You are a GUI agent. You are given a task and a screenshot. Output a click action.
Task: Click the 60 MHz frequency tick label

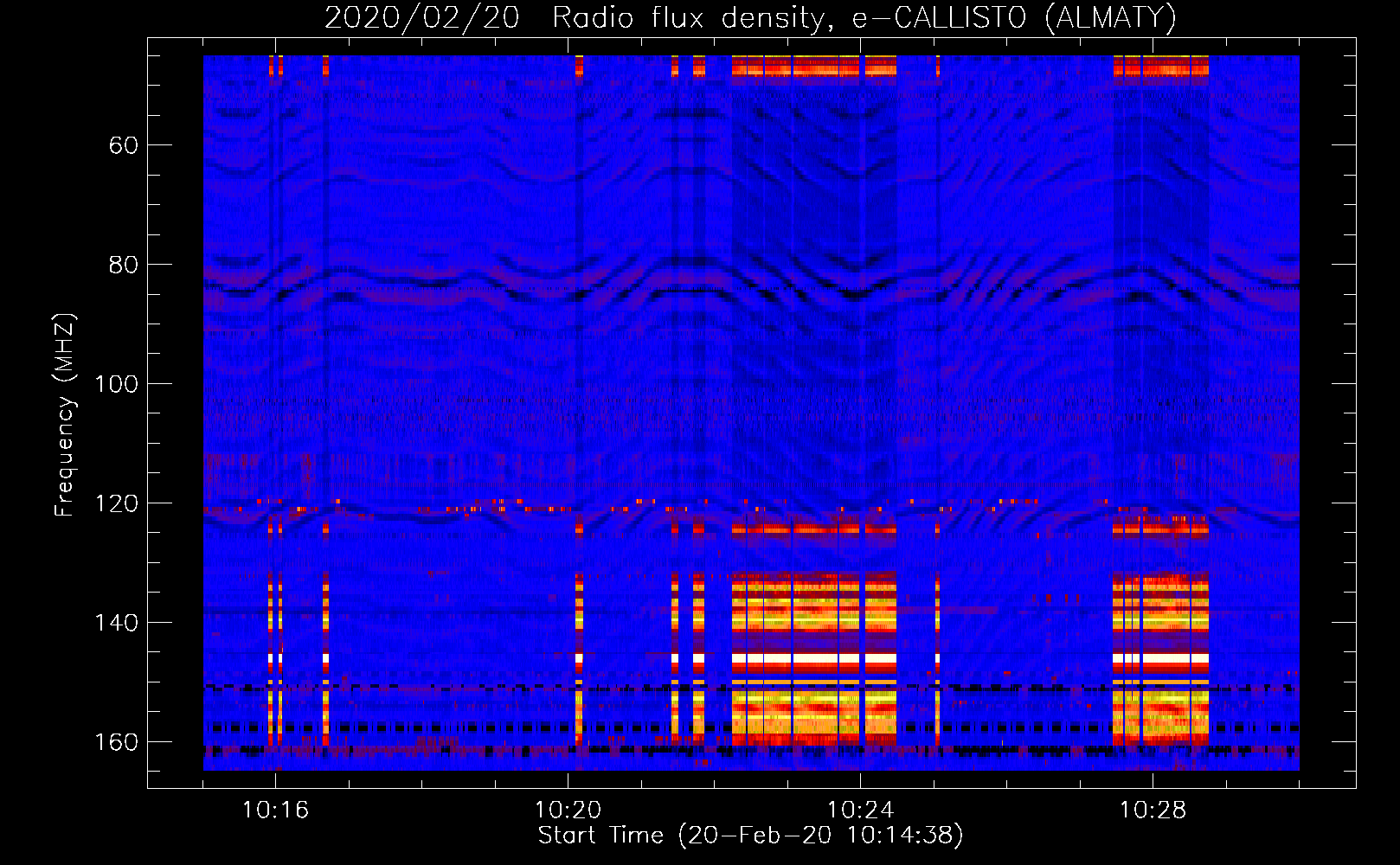pyautogui.click(x=124, y=145)
